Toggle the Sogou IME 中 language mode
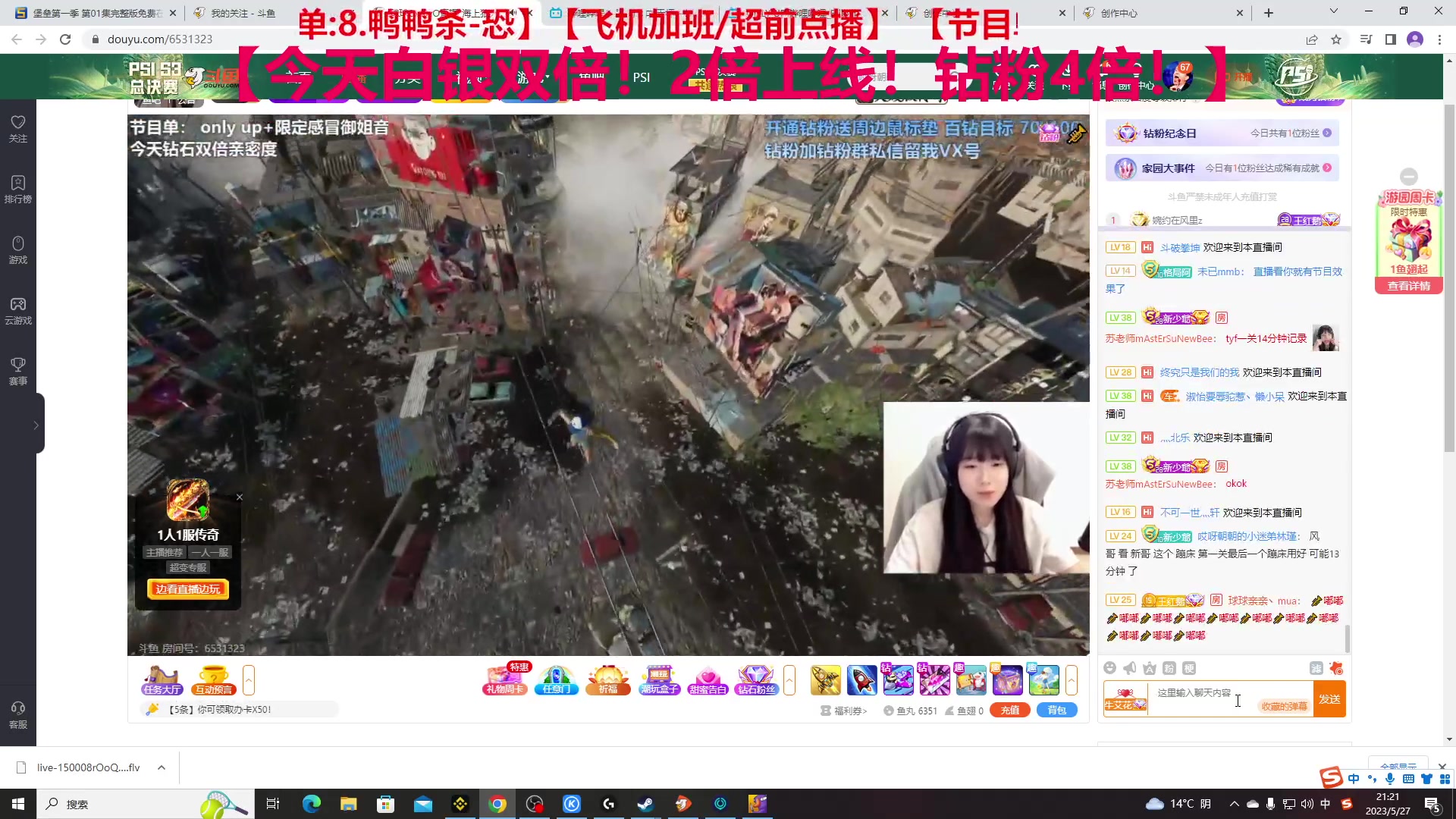Screen dimensions: 1456x819 point(1354,779)
